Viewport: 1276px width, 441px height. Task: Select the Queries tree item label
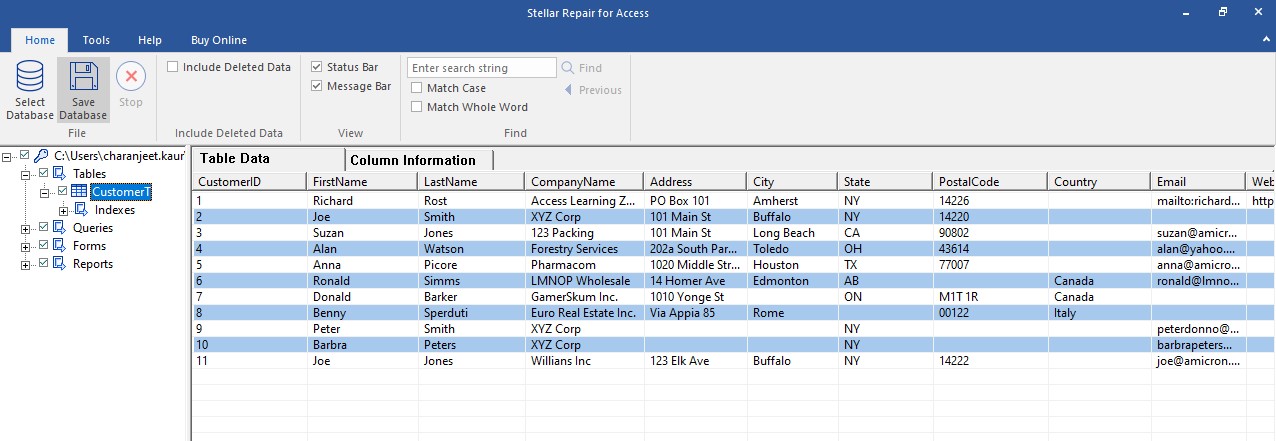pos(93,228)
